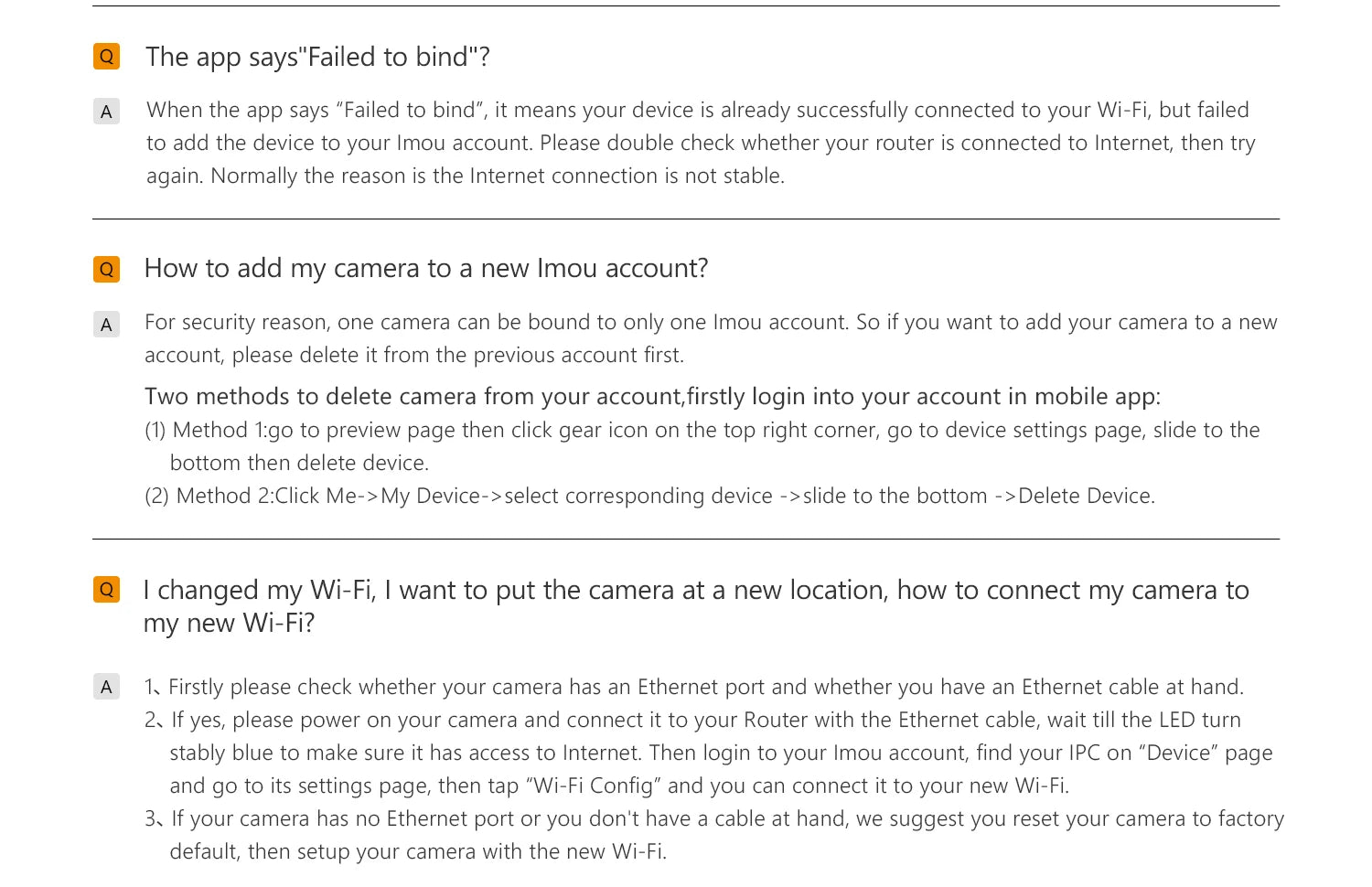The width and height of the screenshot is (1372, 887).
Task: Click the "For security reason" answer paragraph
Action: (x=710, y=338)
